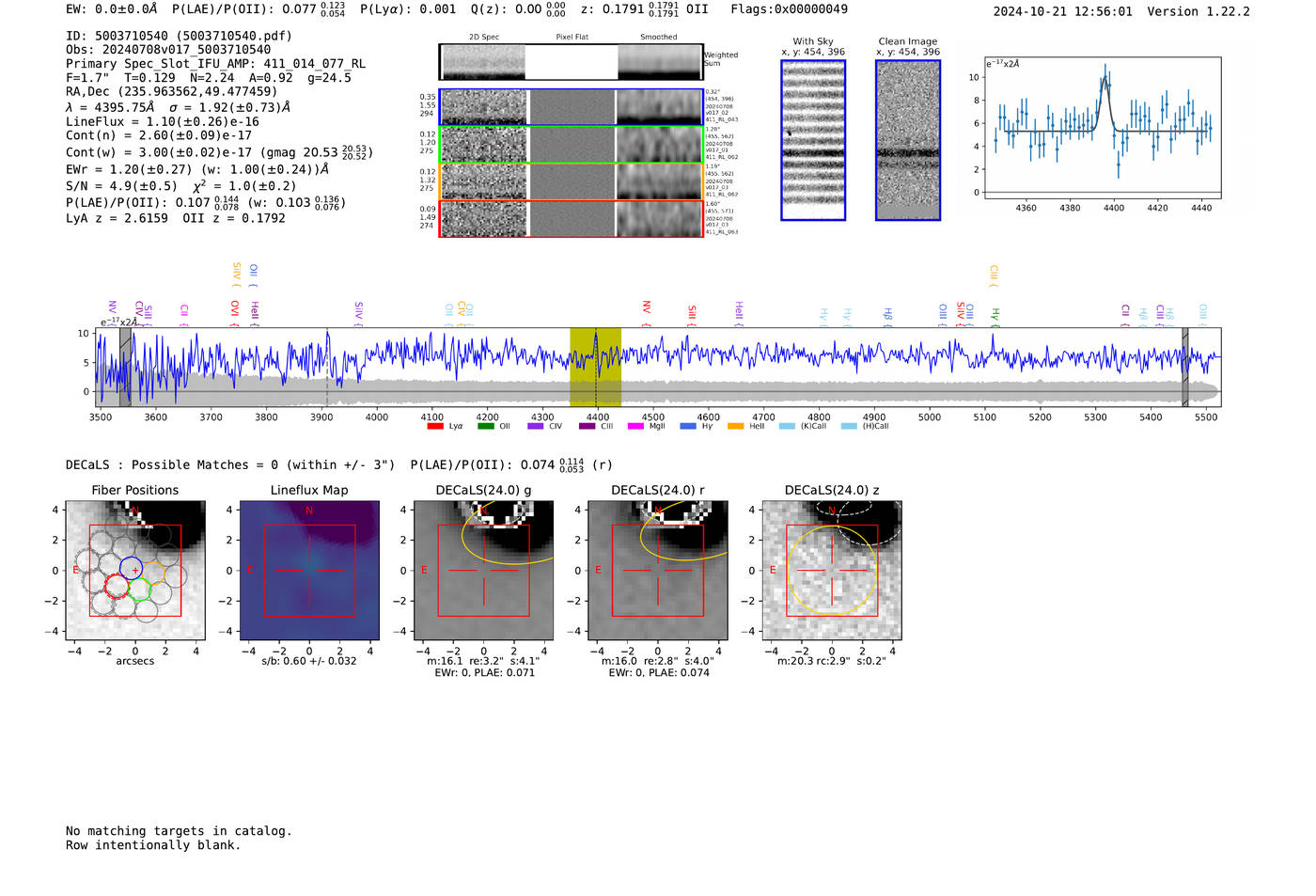This screenshot has height=896, width=1316.
Task: Click the (K)CaII legend swatch
Action: click(787, 426)
